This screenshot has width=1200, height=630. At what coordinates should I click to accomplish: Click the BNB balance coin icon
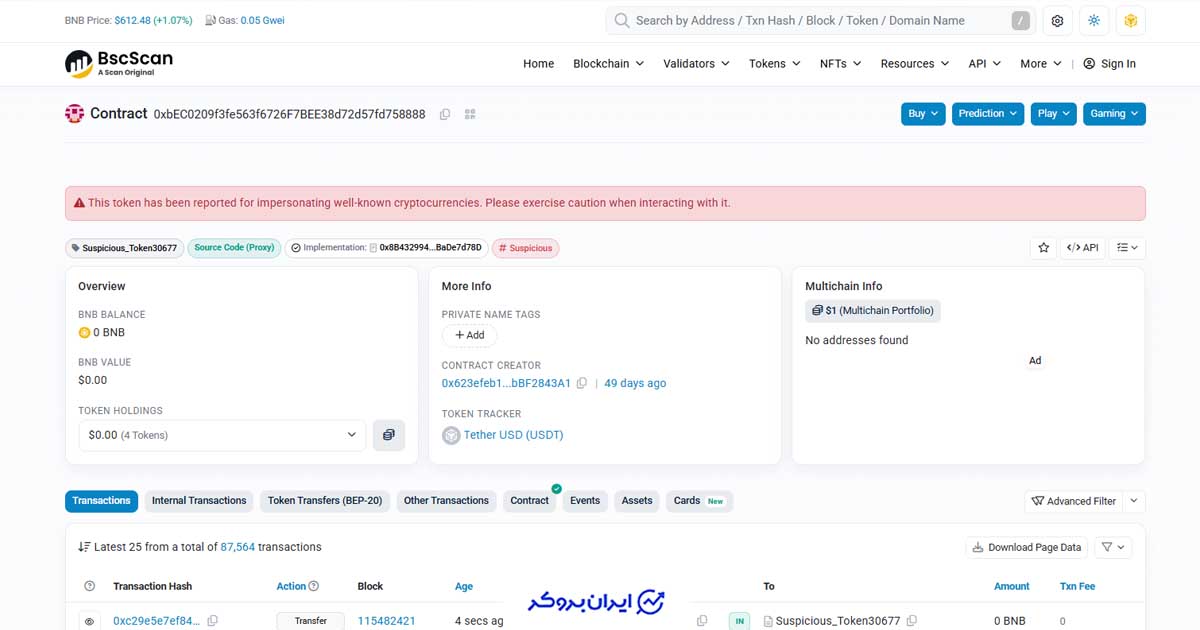coord(84,332)
